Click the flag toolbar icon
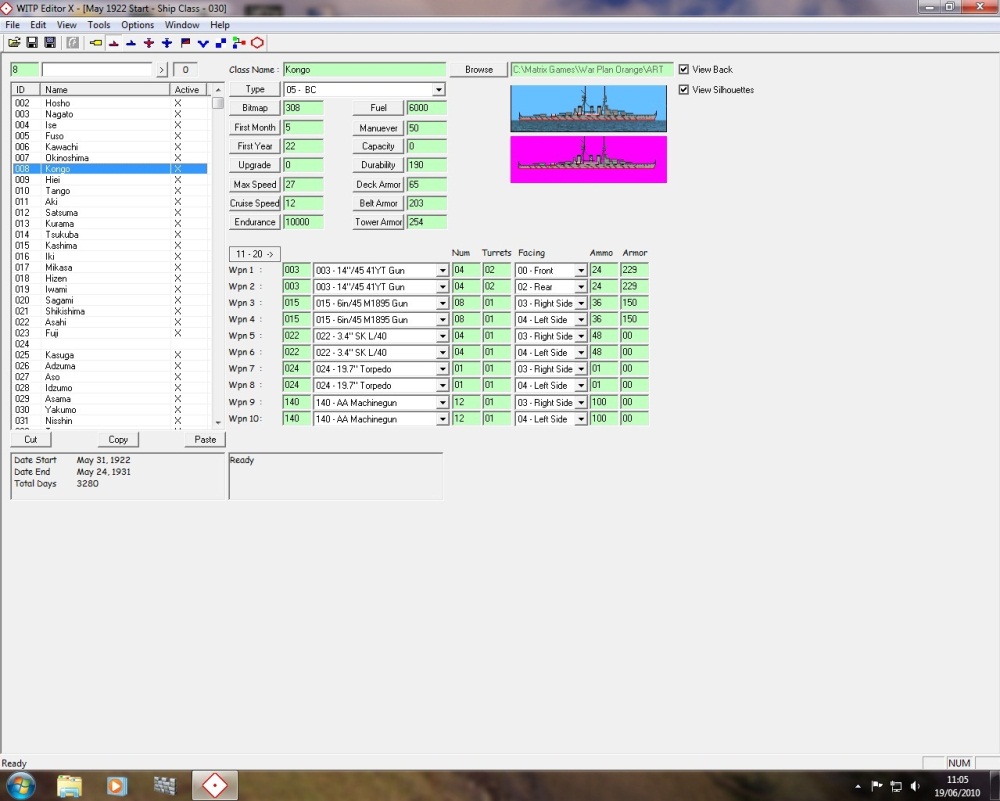Image resolution: width=1000 pixels, height=801 pixels. click(x=186, y=43)
